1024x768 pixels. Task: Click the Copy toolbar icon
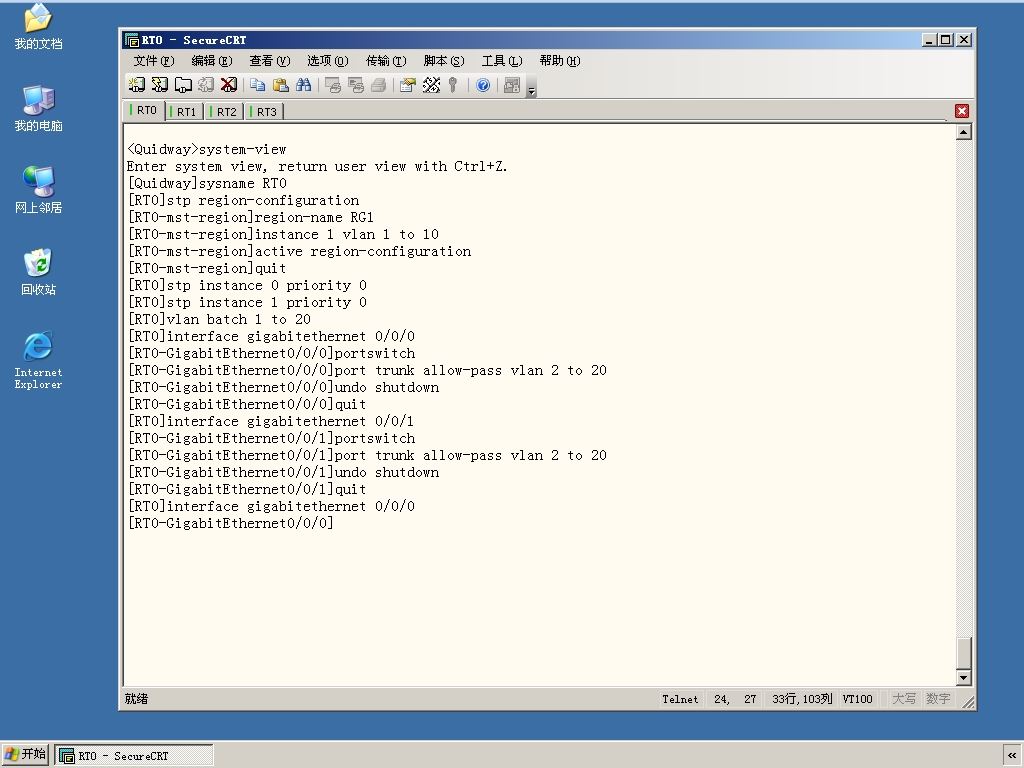coord(258,85)
